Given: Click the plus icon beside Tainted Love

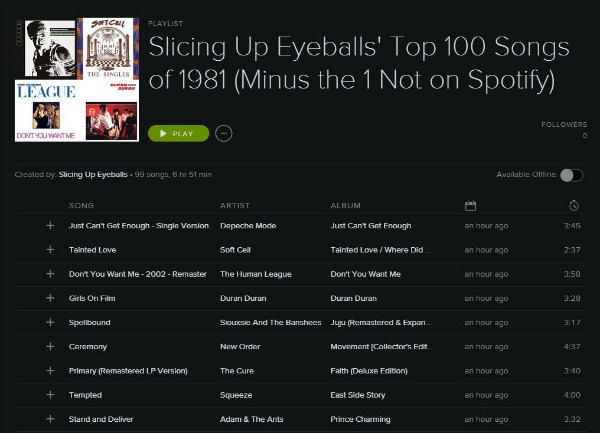Looking at the screenshot, I should click(x=50, y=250).
